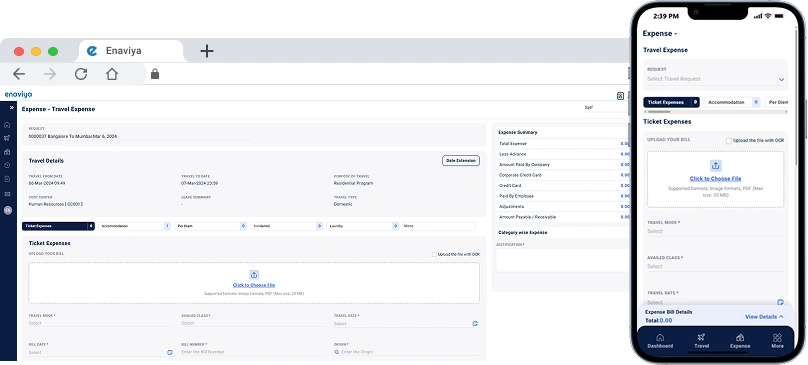808x365 pixels.
Task: Click the desktop upload bill icon
Action: (254, 275)
